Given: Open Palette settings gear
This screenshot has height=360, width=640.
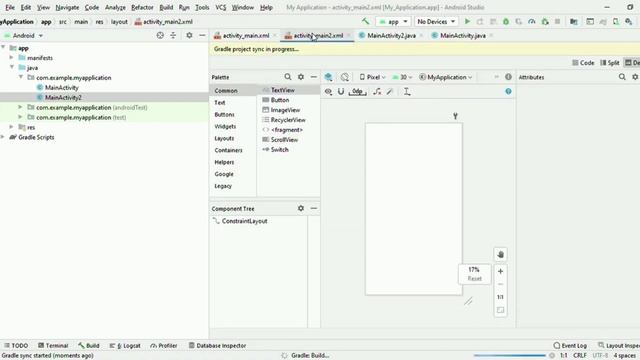Looking at the screenshot, I should click(301, 77).
